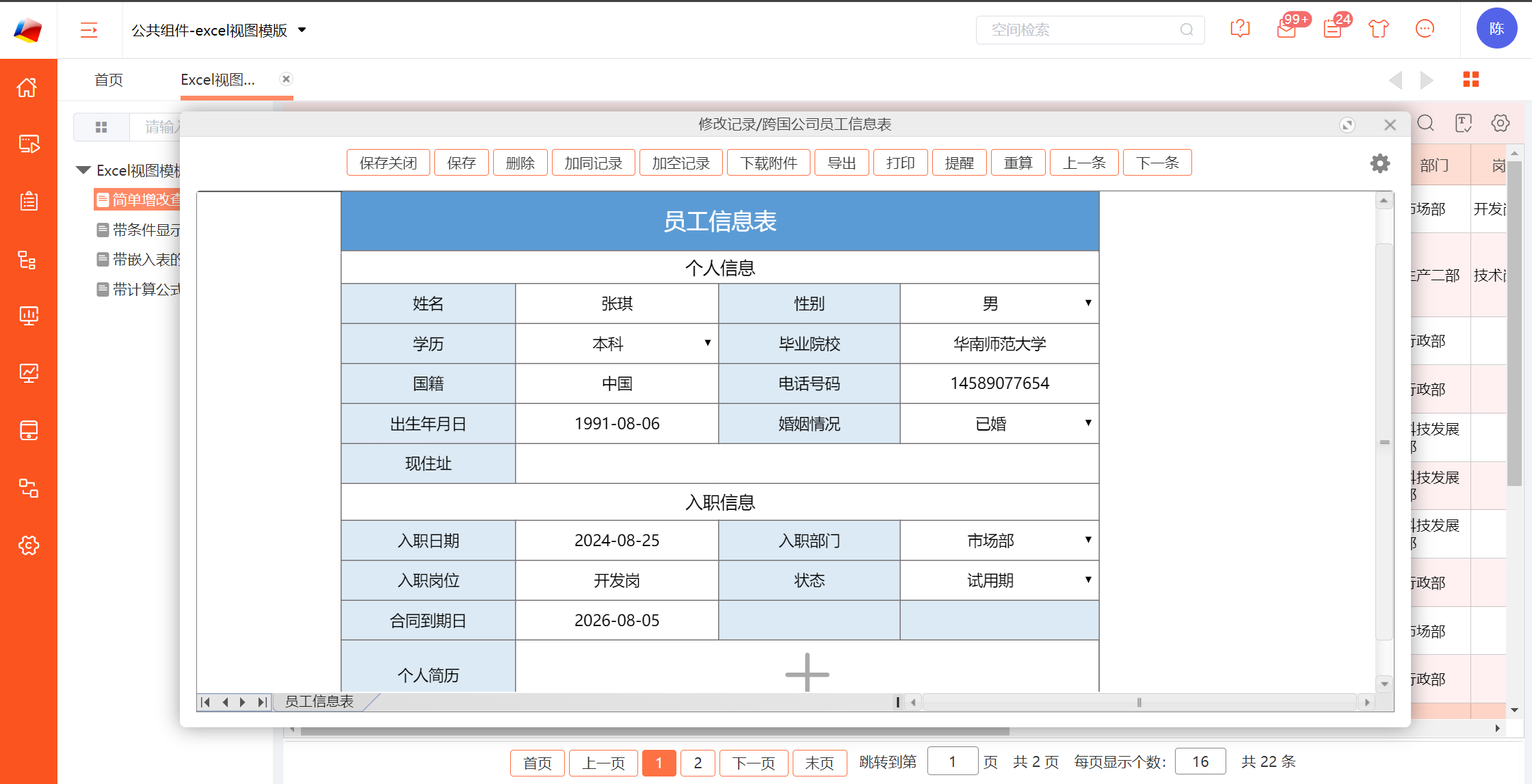Image resolution: width=1532 pixels, height=784 pixels.
Task: Switch to the 首页 tab
Action: click(x=109, y=80)
